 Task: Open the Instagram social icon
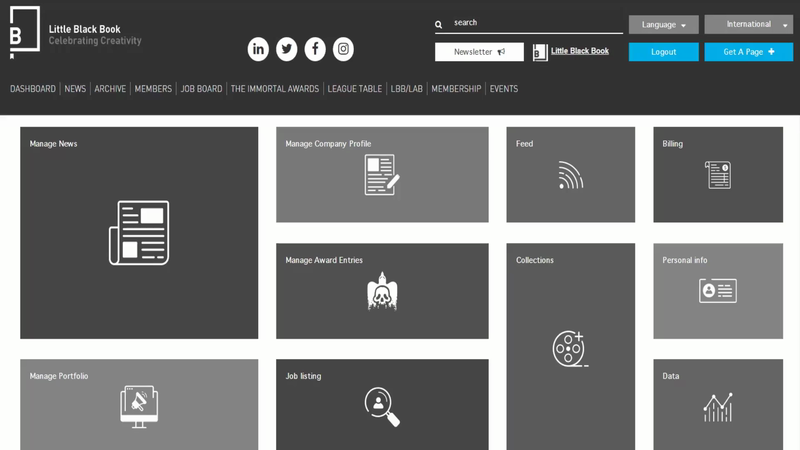tap(343, 49)
